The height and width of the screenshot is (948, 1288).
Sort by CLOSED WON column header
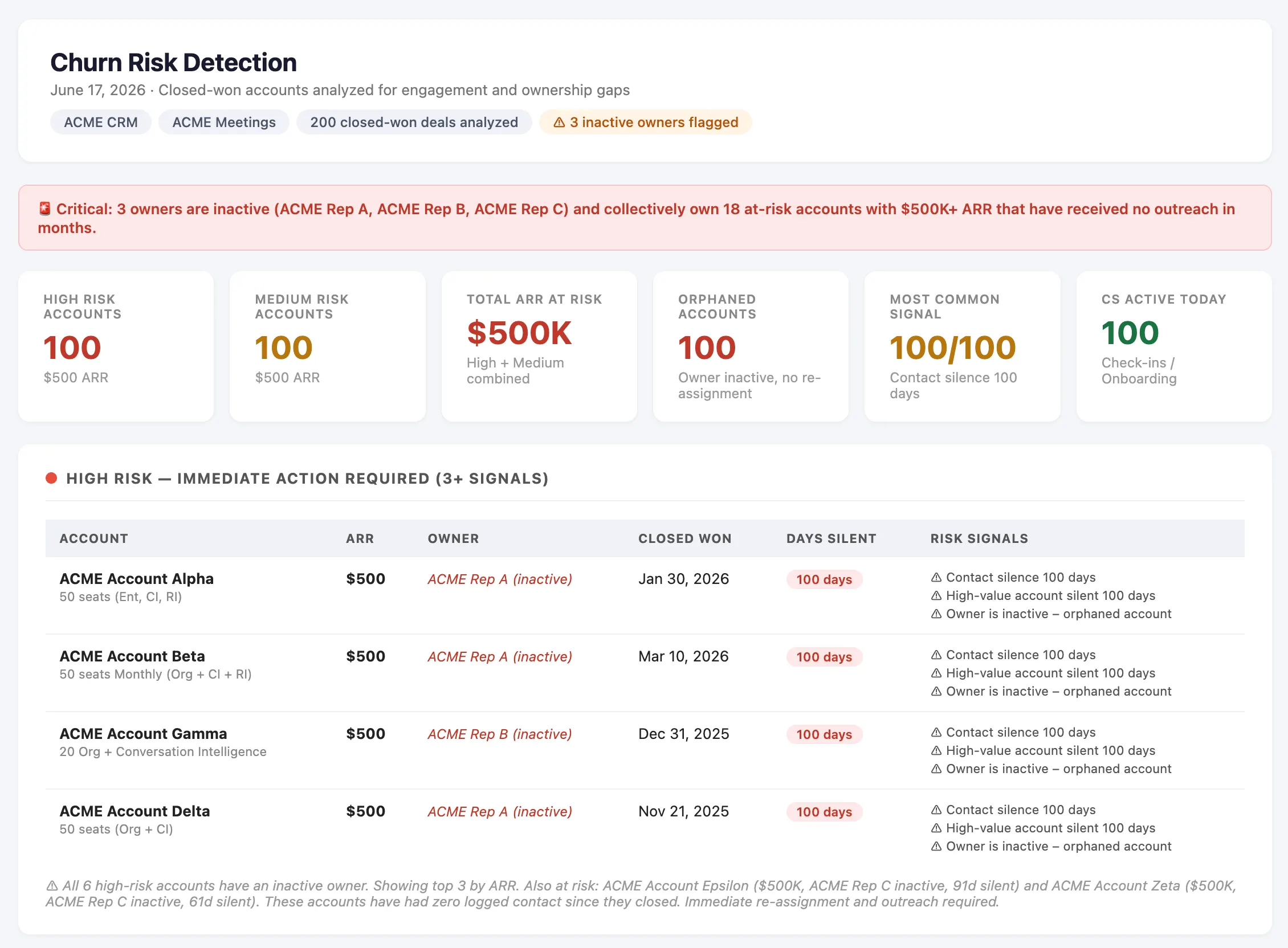click(685, 538)
